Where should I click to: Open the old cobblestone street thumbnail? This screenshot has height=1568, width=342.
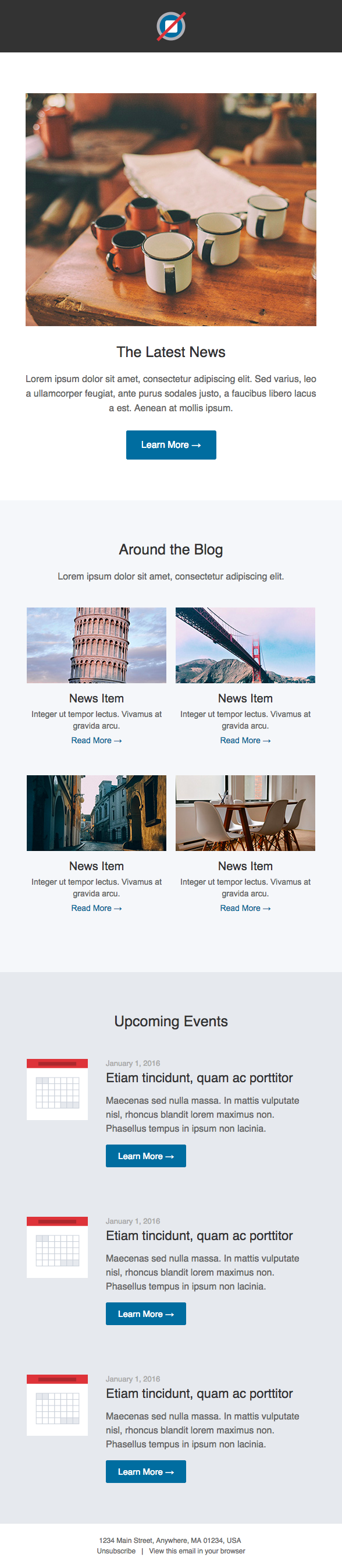tap(97, 813)
